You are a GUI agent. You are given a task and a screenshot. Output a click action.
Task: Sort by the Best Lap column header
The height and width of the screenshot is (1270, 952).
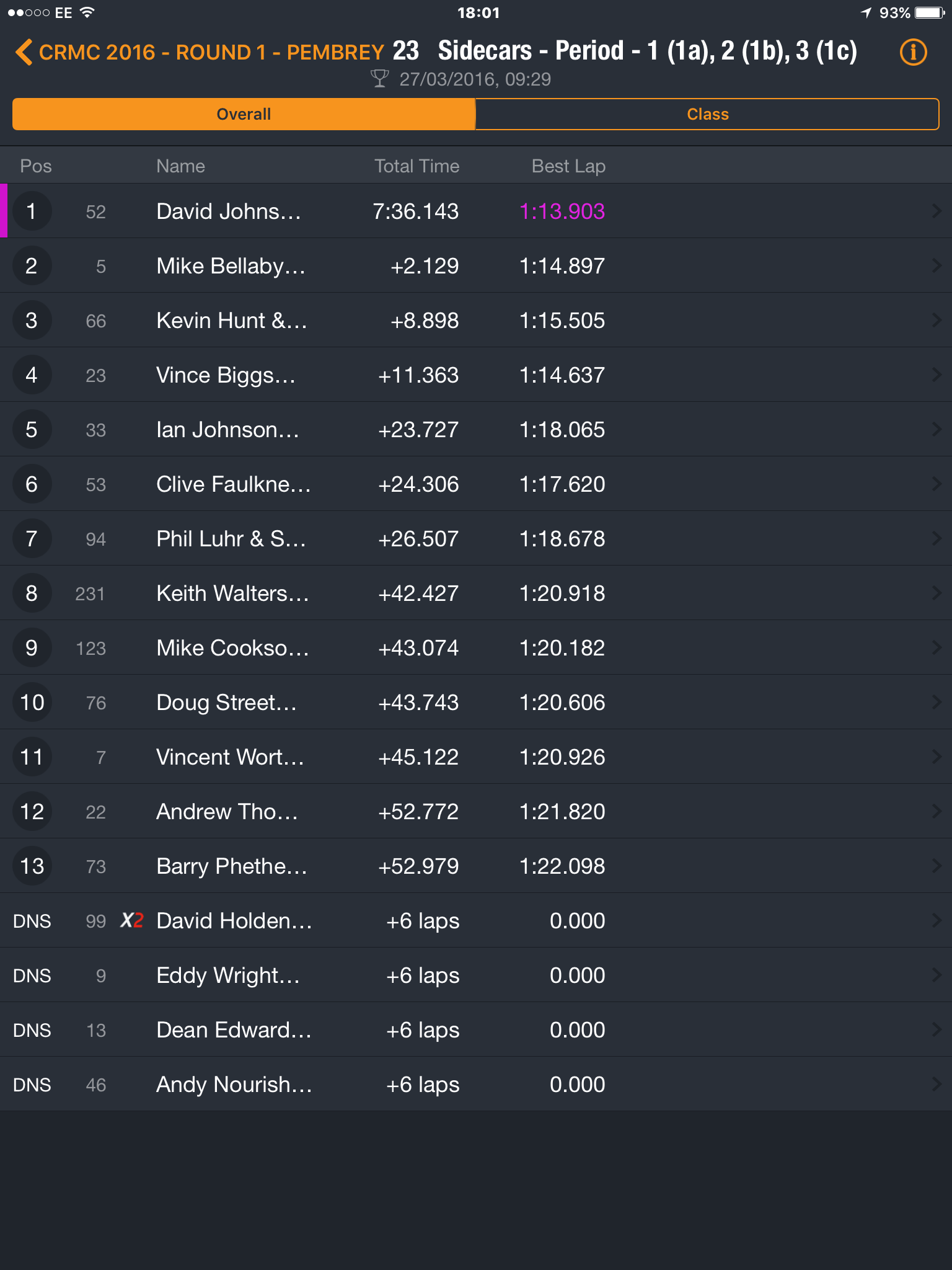click(568, 166)
